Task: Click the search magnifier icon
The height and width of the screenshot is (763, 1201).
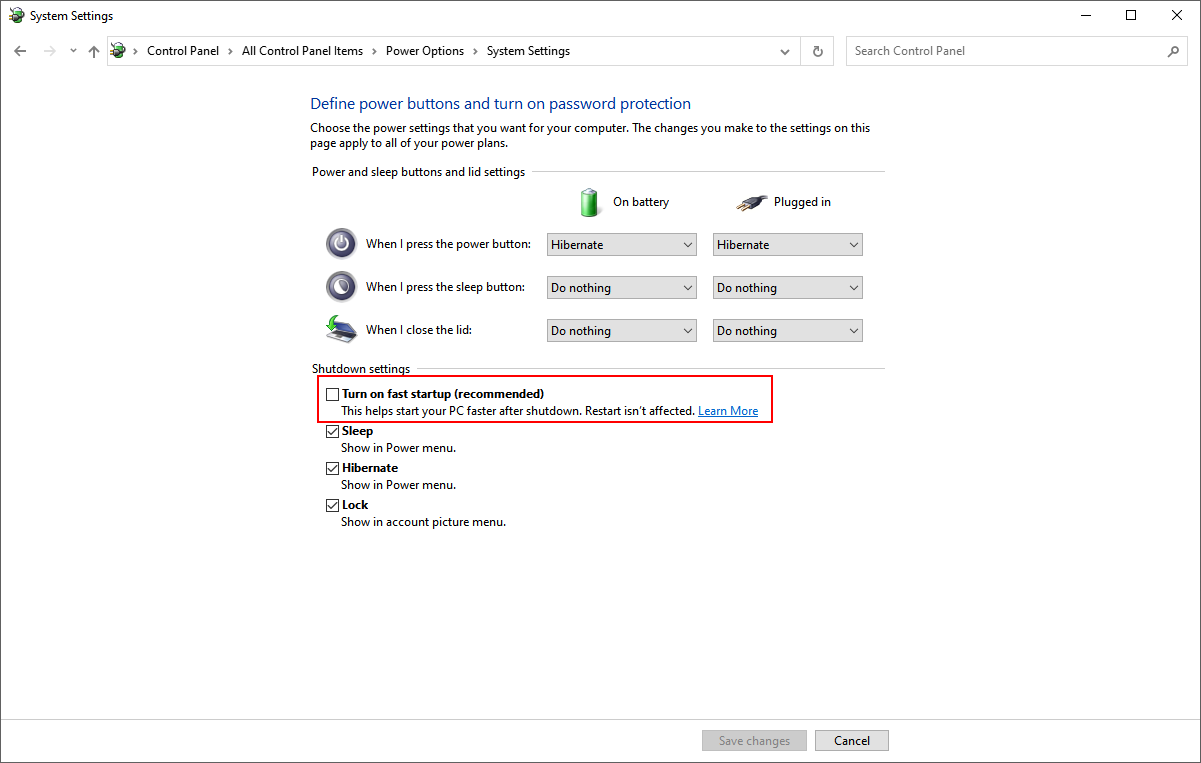Action: coord(1172,50)
